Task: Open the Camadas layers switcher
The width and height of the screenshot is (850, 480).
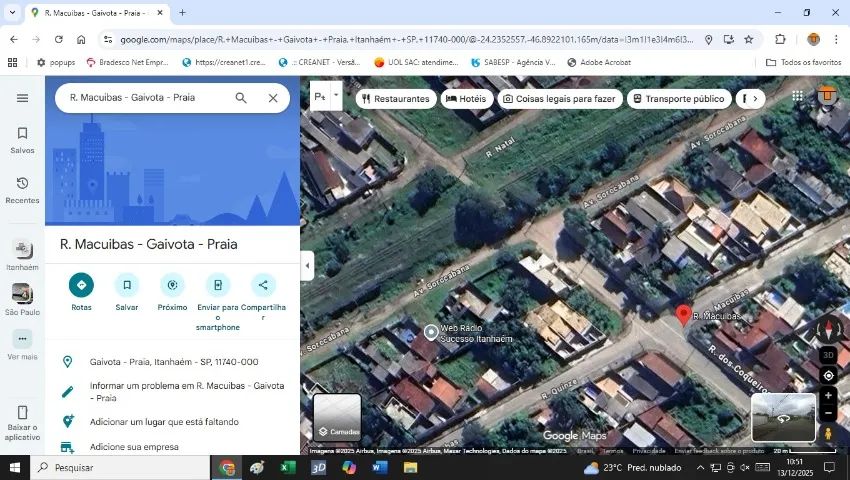Action: tap(337, 418)
